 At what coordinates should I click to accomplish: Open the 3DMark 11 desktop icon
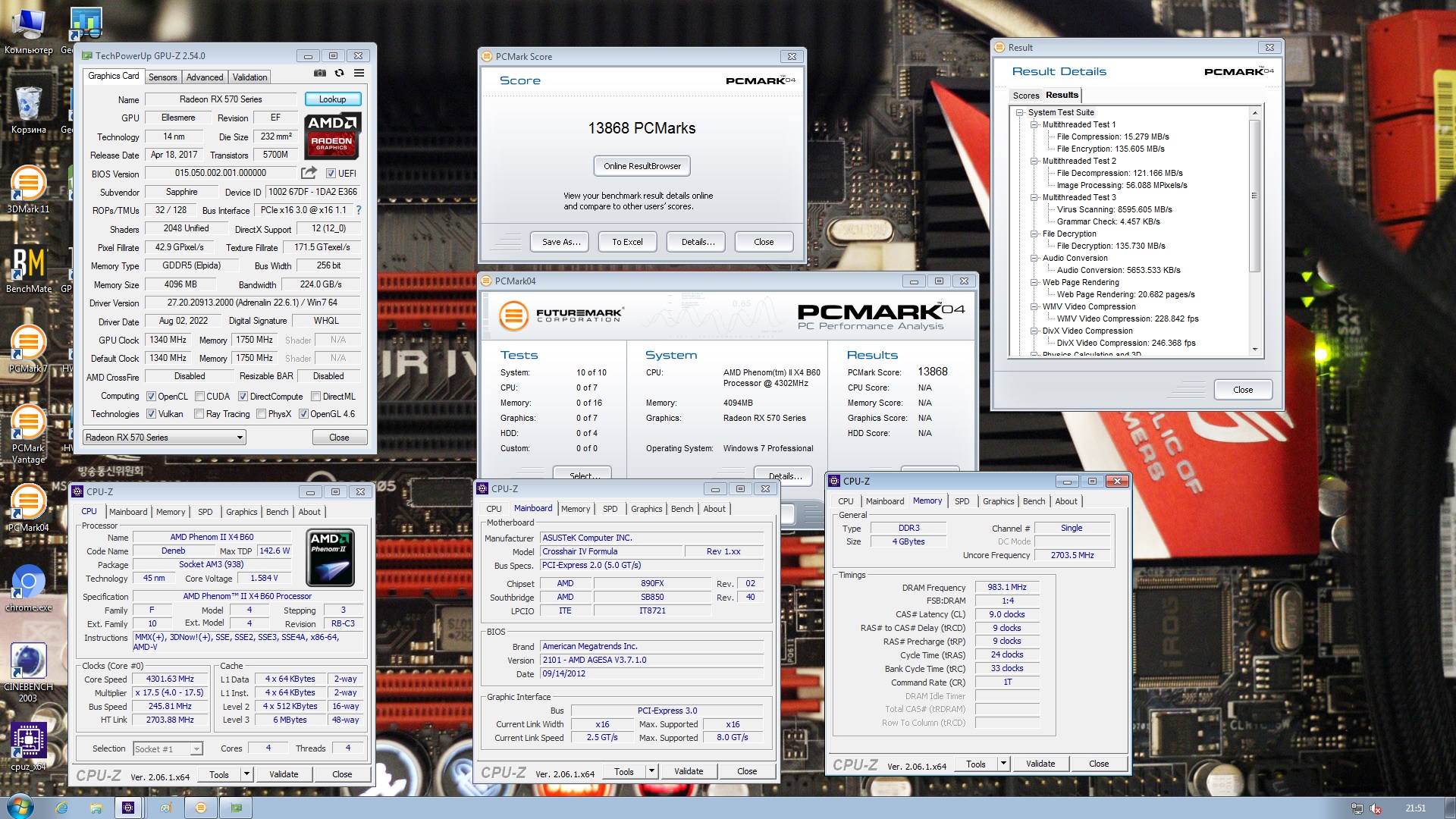pyautogui.click(x=28, y=190)
